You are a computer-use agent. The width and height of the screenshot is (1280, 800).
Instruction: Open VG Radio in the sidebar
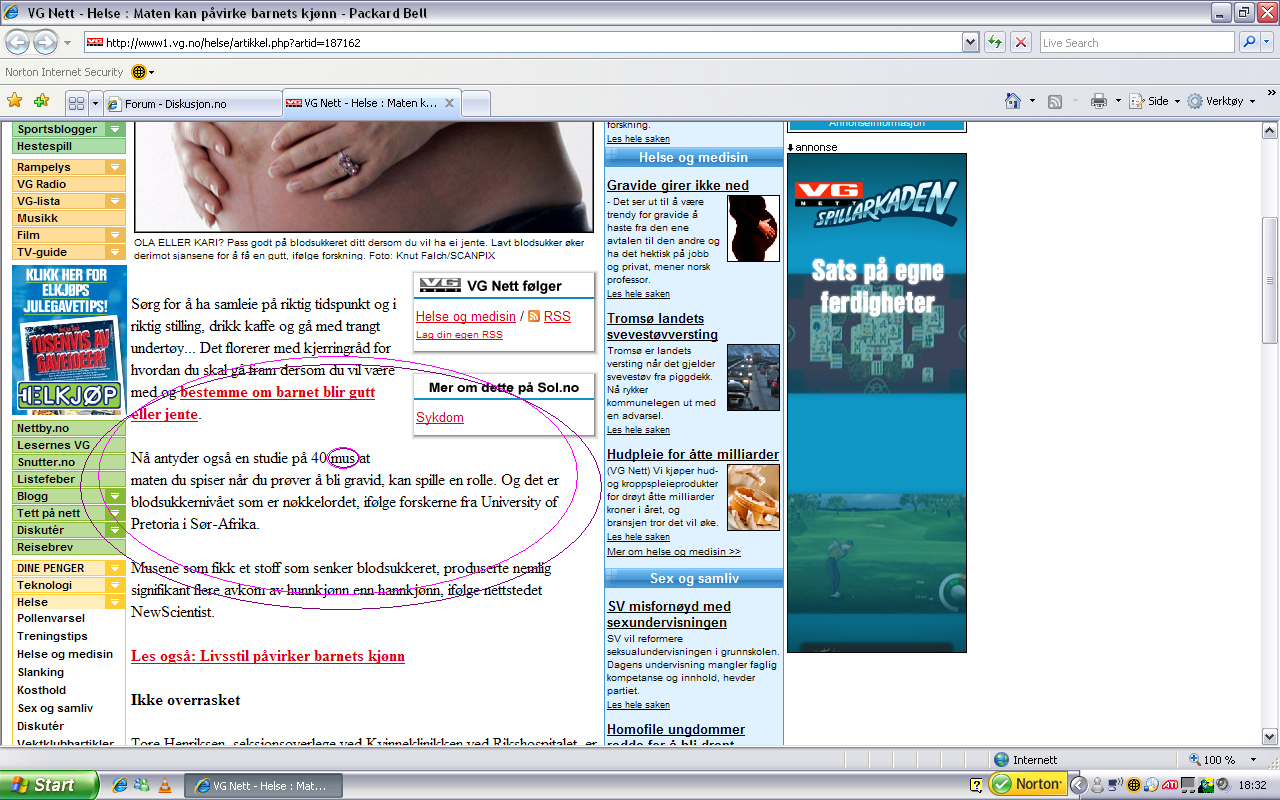click(69, 184)
